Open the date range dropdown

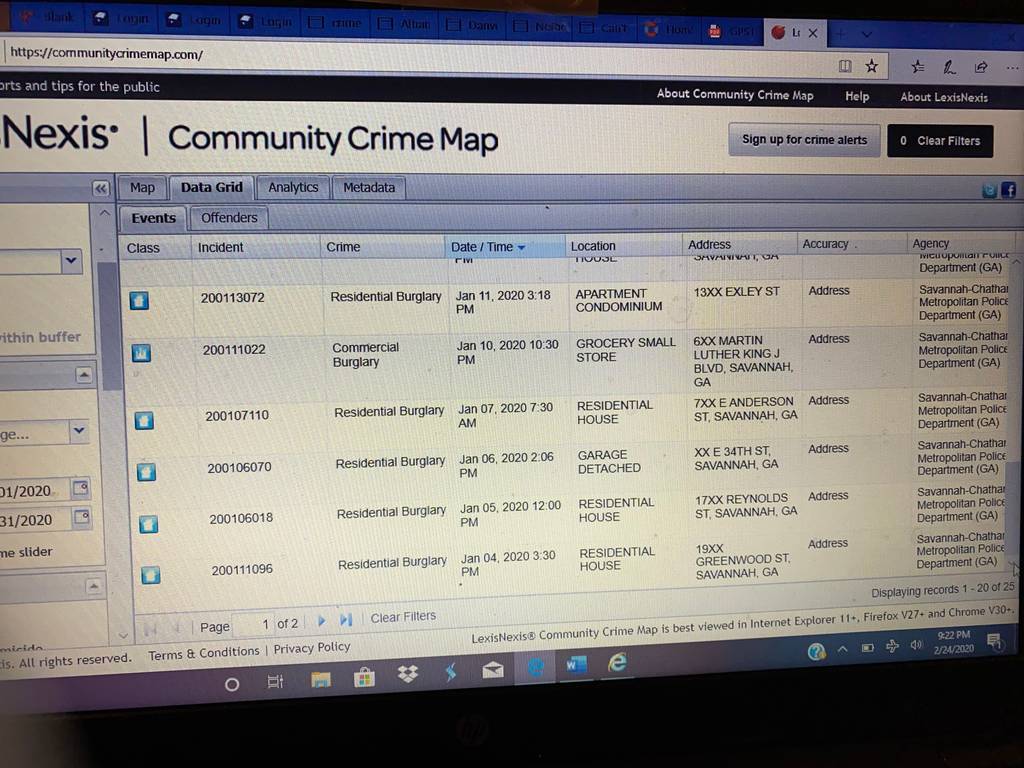(79, 431)
